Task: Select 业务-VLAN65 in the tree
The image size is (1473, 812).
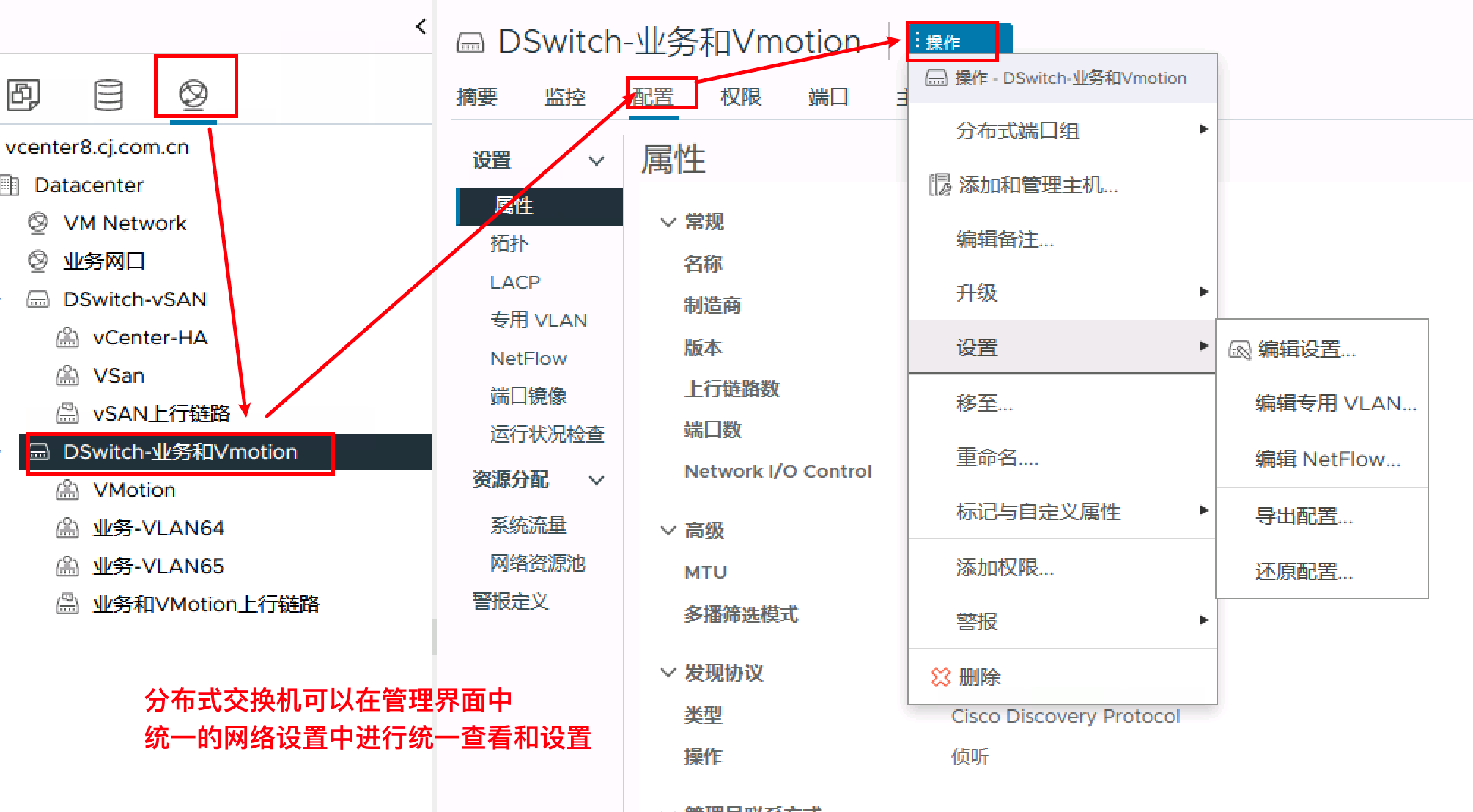Action: coord(158,566)
